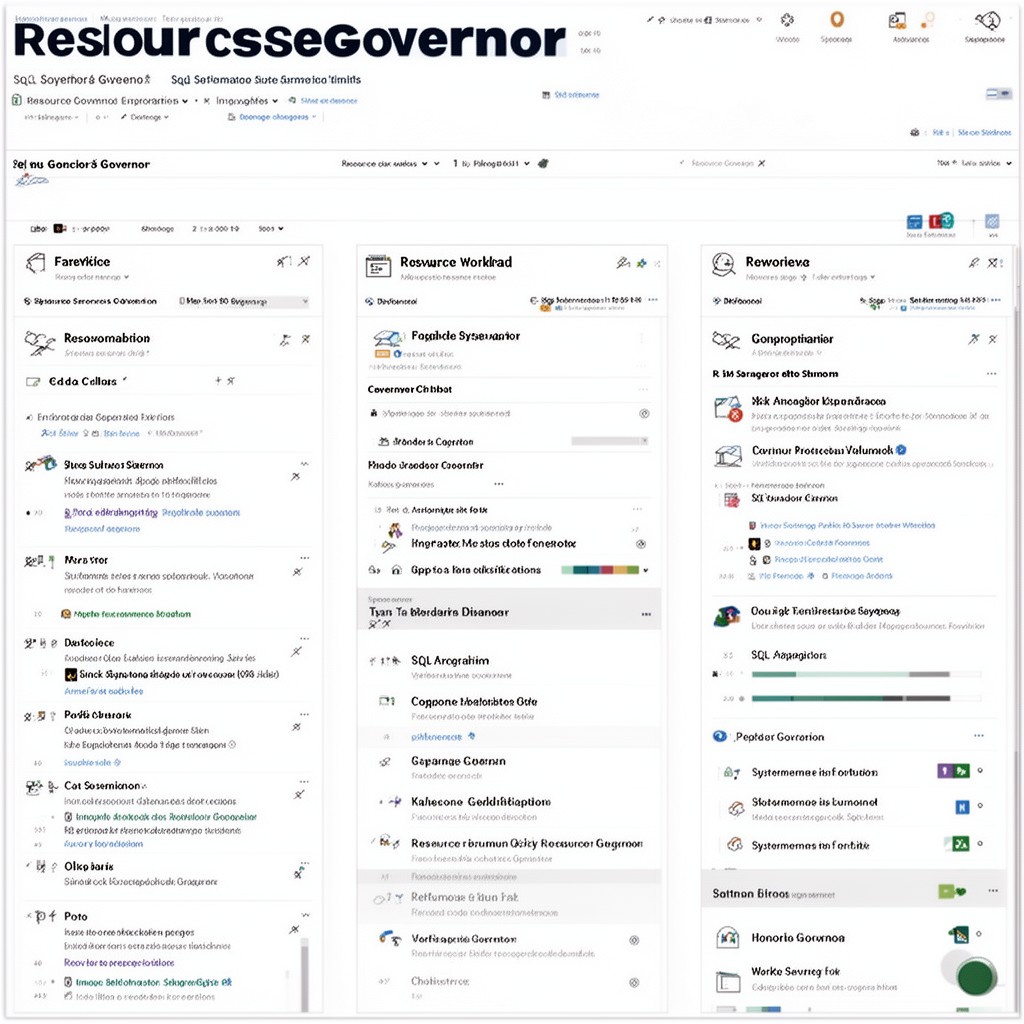This screenshot has height=1024, width=1024.
Task: Expand the Poto item chevron
Action: (x=305, y=915)
